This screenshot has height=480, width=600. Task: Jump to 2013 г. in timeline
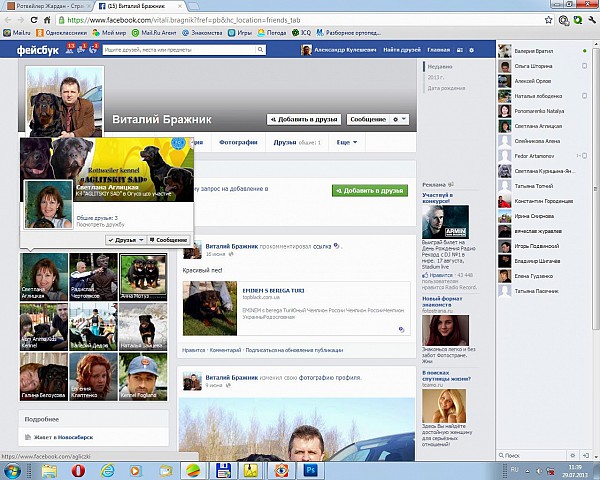[x=434, y=77]
